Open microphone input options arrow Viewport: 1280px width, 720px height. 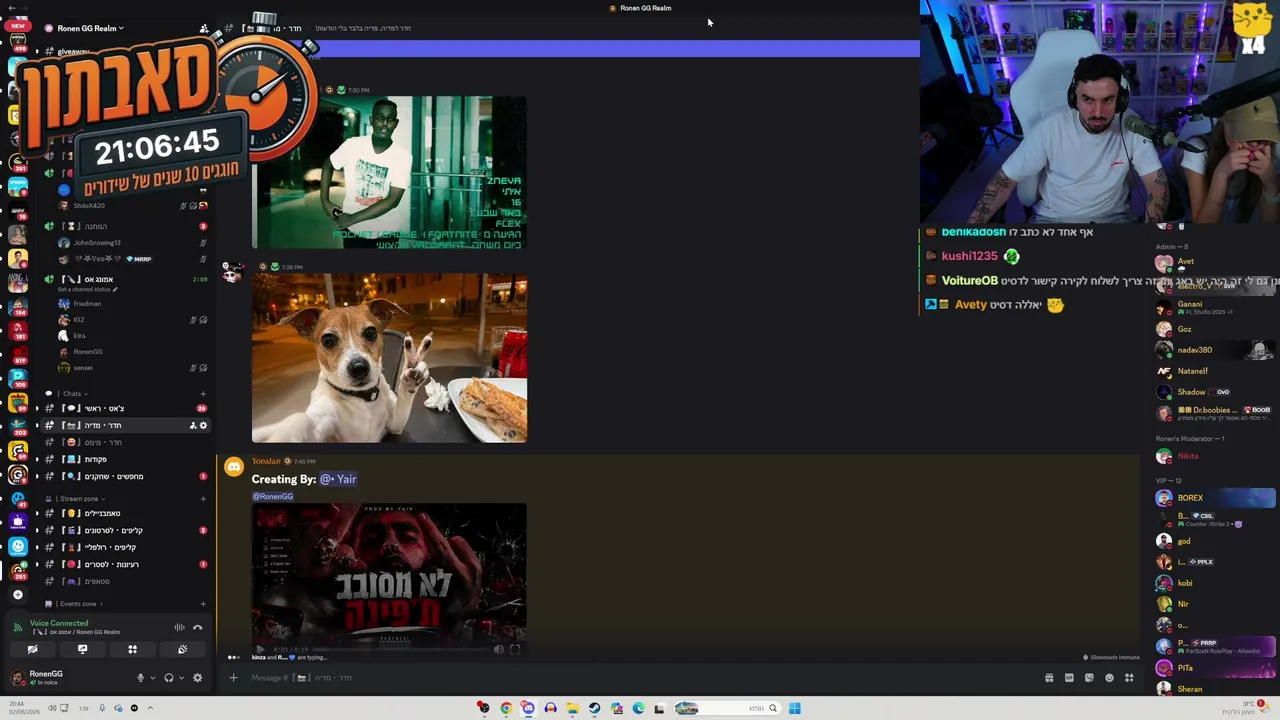click(x=152, y=678)
